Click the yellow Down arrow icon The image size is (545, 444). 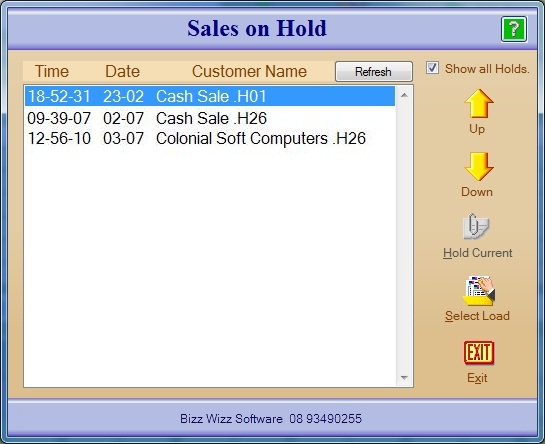coord(479,166)
